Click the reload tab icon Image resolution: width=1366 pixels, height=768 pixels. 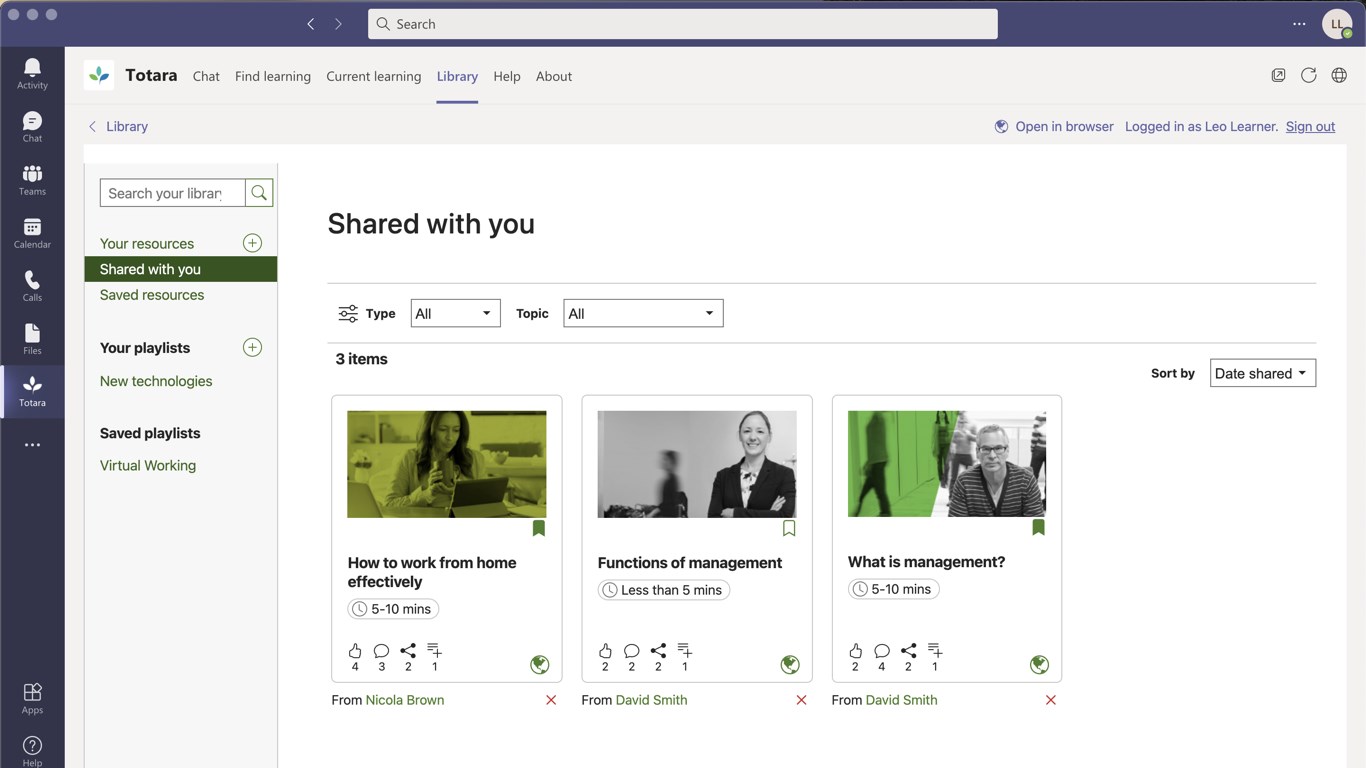(1308, 75)
